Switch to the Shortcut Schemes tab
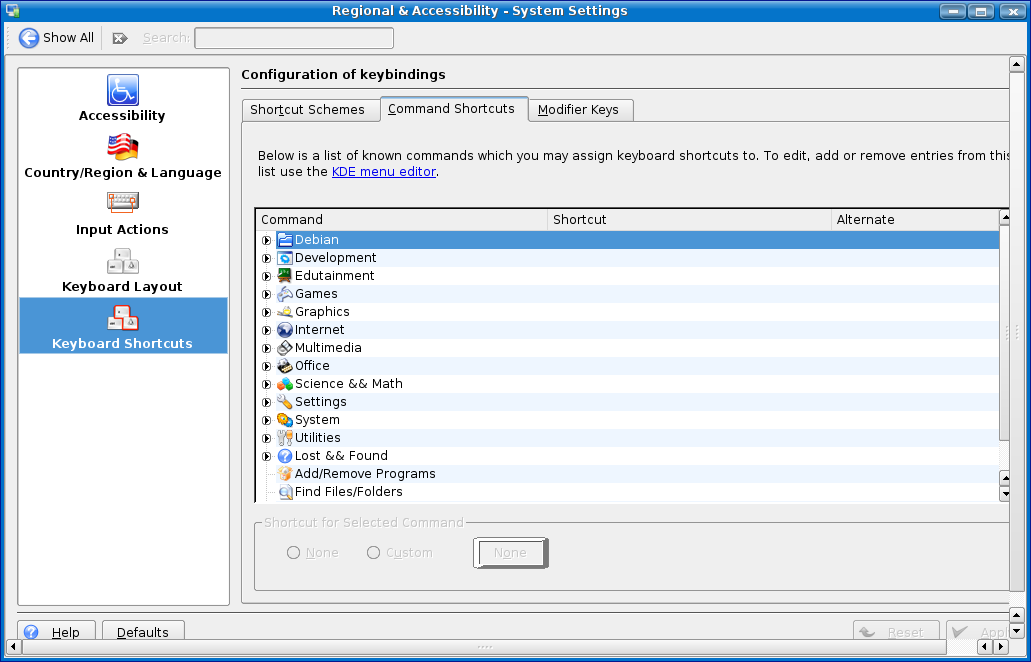1031x662 pixels. tap(307, 110)
